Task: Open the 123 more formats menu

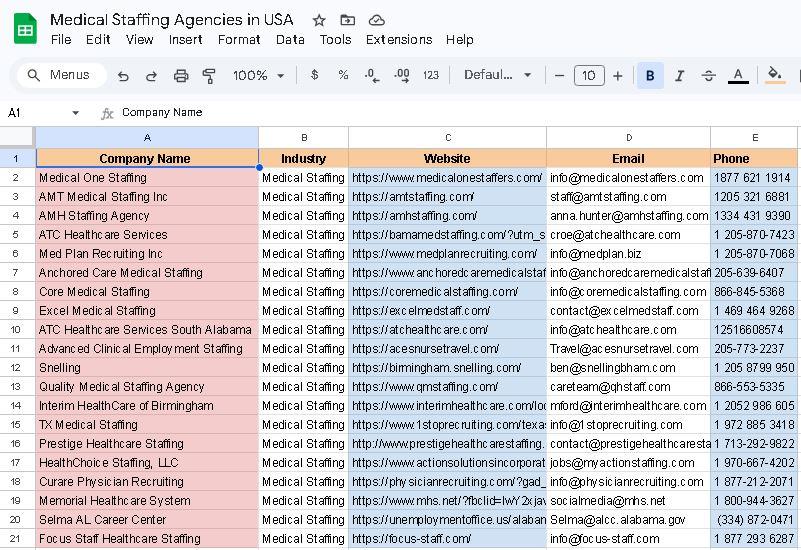Action: tap(431, 75)
